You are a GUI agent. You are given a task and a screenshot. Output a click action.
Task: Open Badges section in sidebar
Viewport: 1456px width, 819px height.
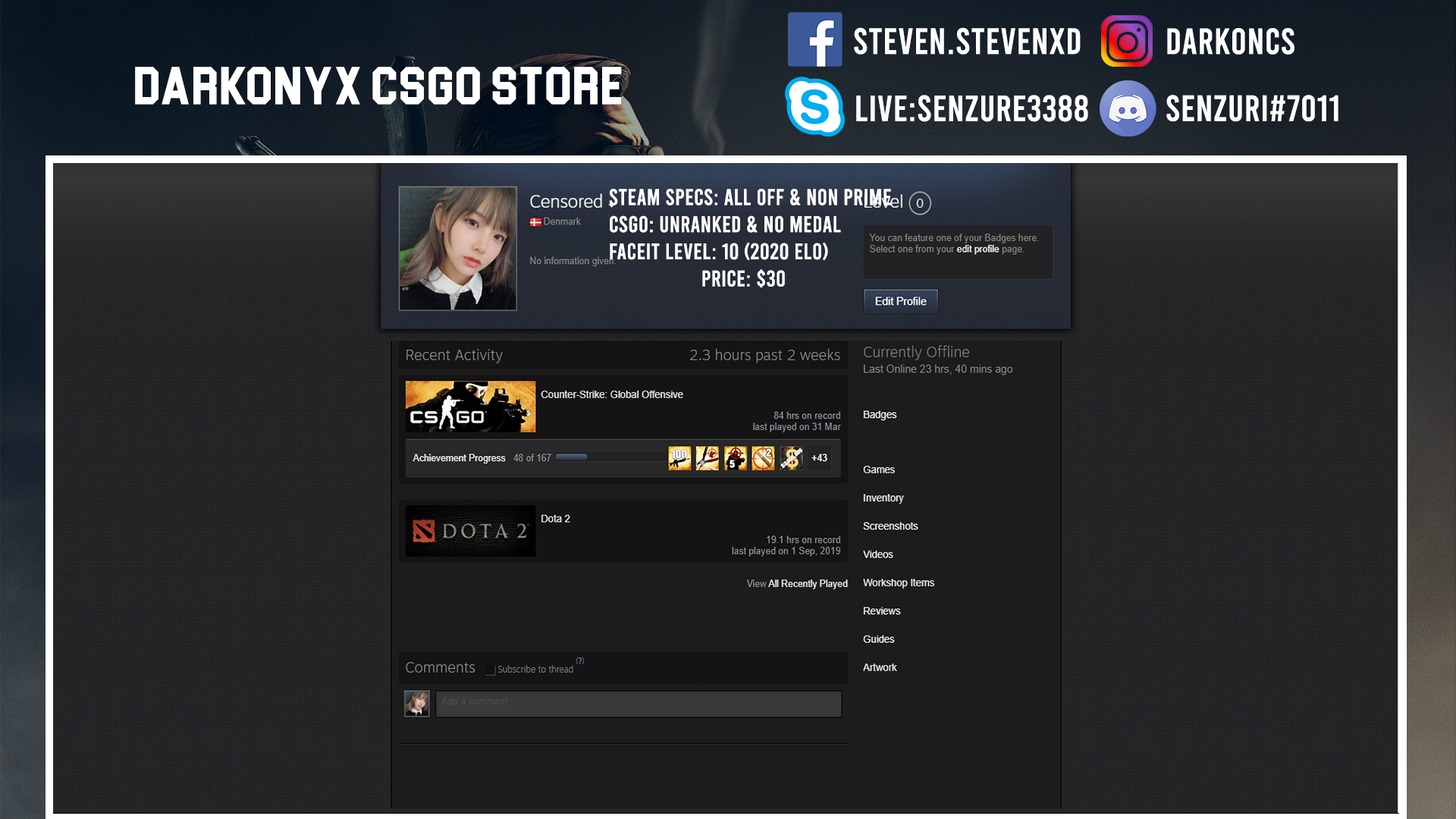click(879, 414)
